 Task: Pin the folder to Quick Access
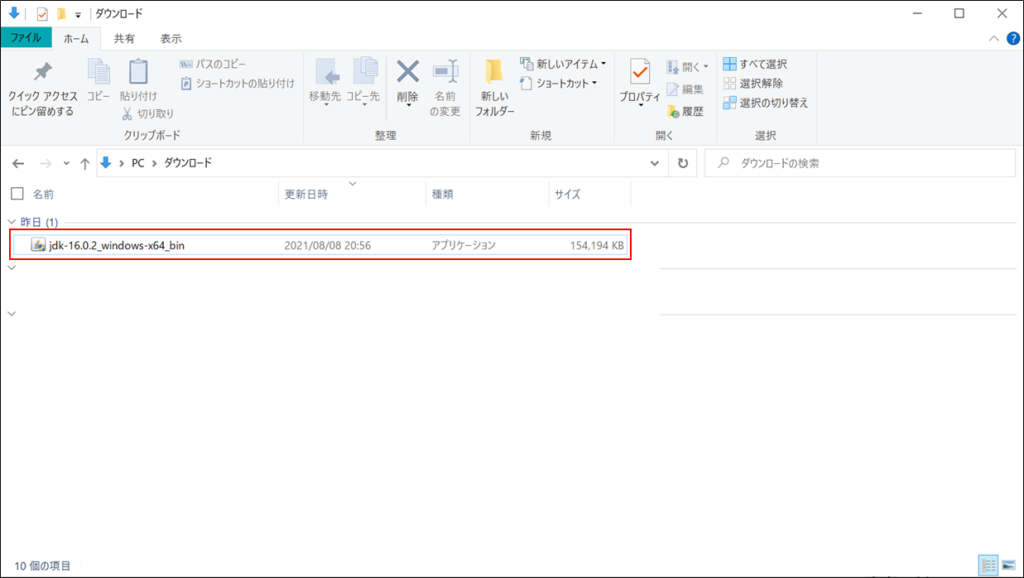click(x=42, y=89)
